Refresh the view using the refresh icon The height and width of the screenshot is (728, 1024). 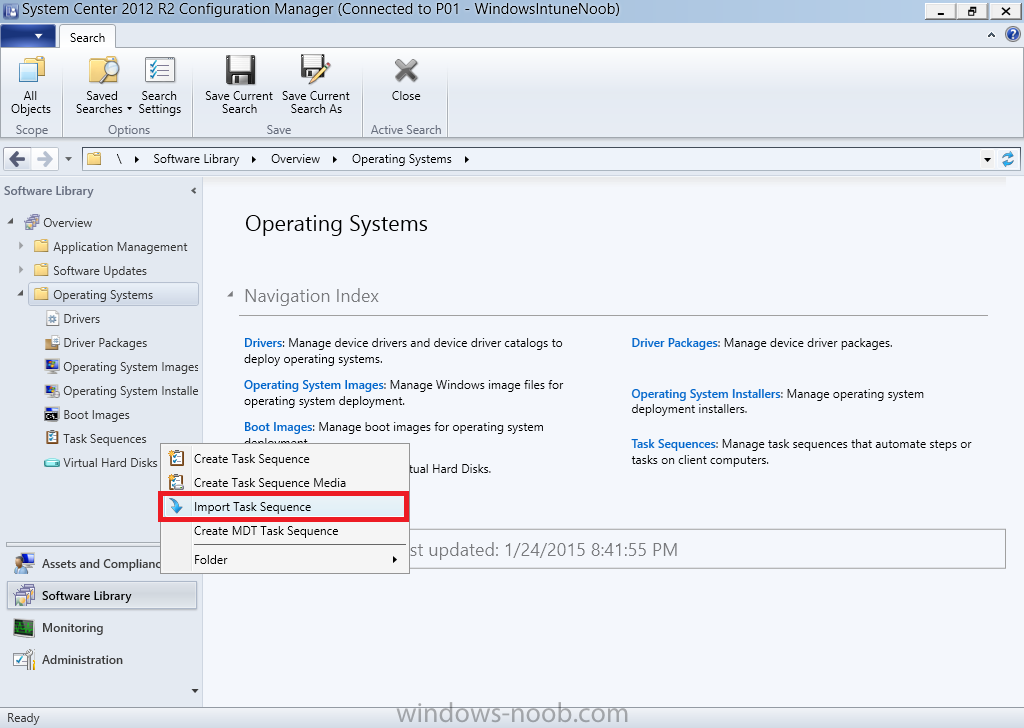click(x=1008, y=159)
